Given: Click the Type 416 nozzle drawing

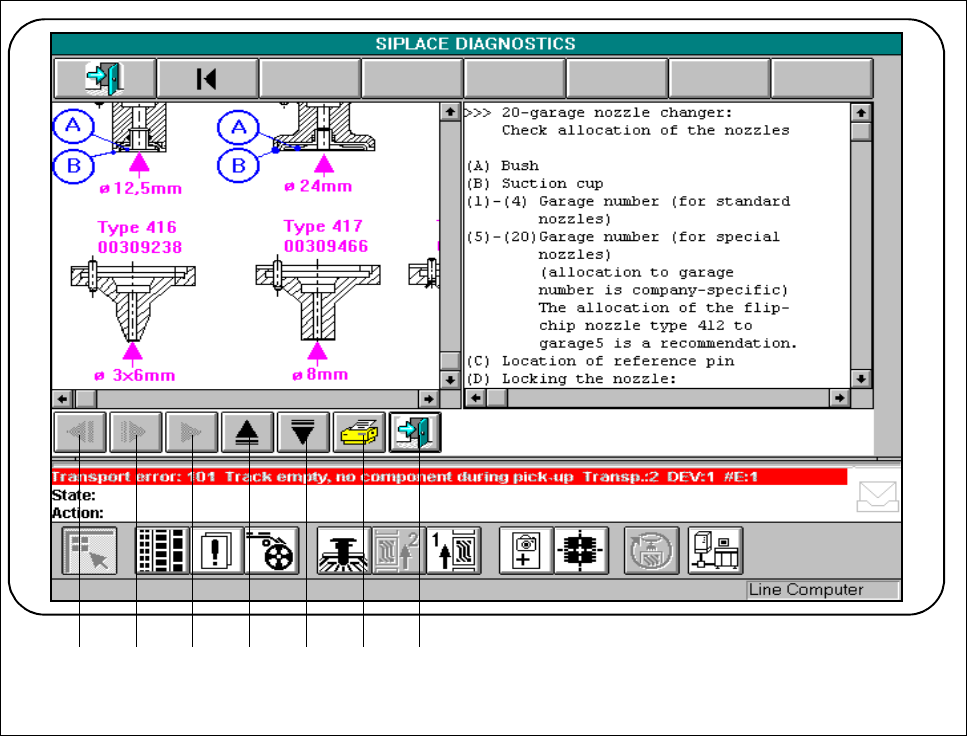Looking at the screenshot, I should point(133,301).
